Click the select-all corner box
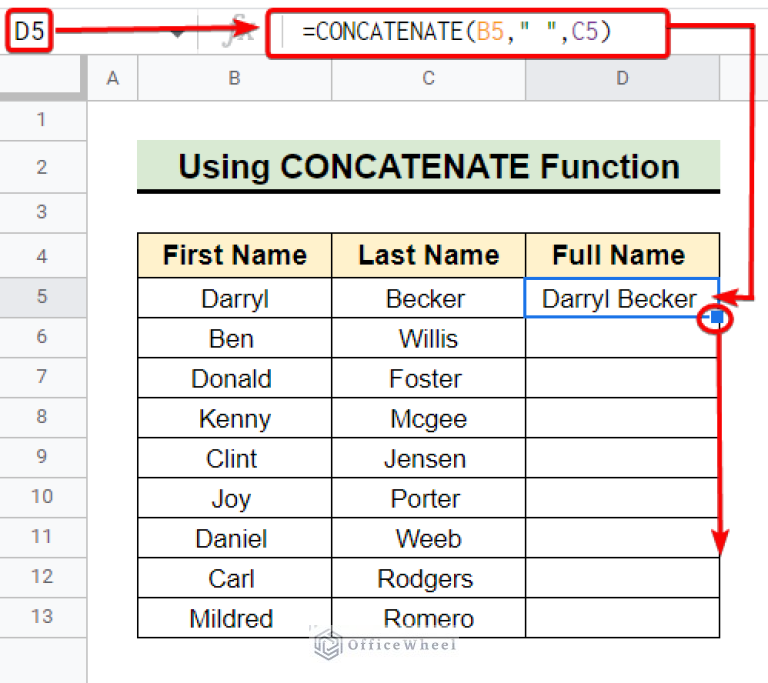The height and width of the screenshot is (683, 768). pyautogui.click(x=44, y=78)
